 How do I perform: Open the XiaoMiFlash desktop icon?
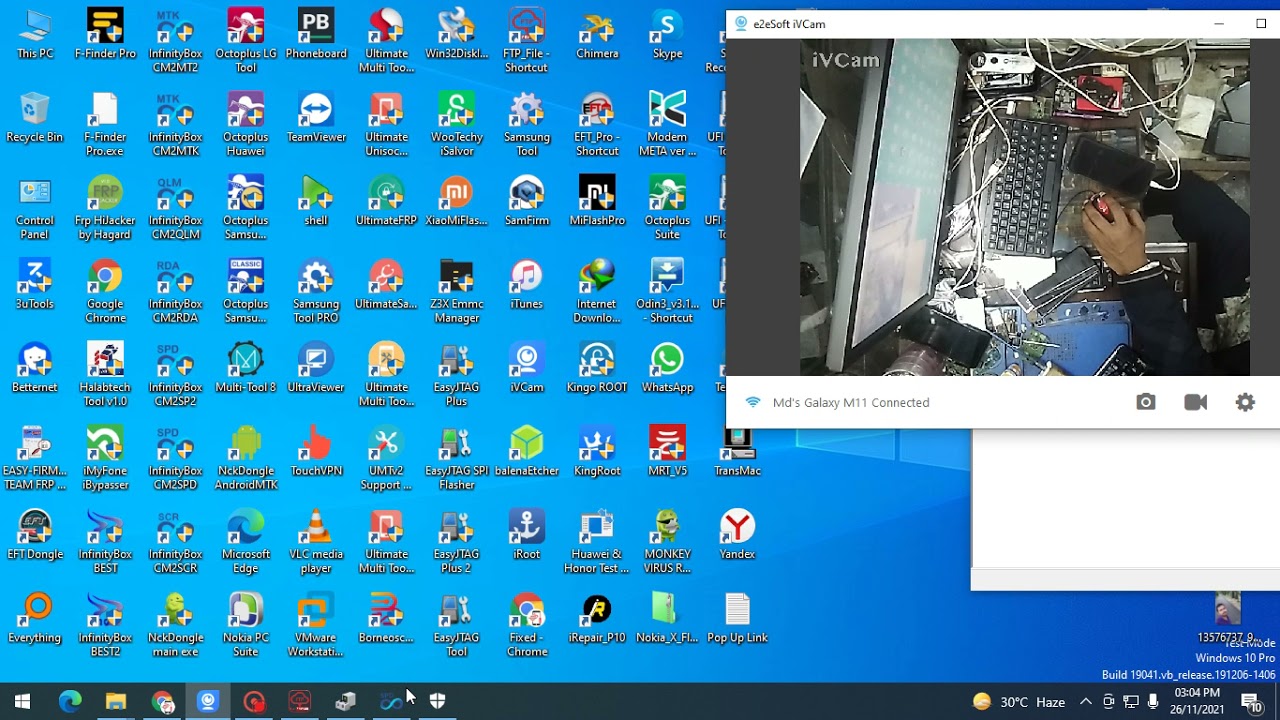pyautogui.click(x=456, y=201)
